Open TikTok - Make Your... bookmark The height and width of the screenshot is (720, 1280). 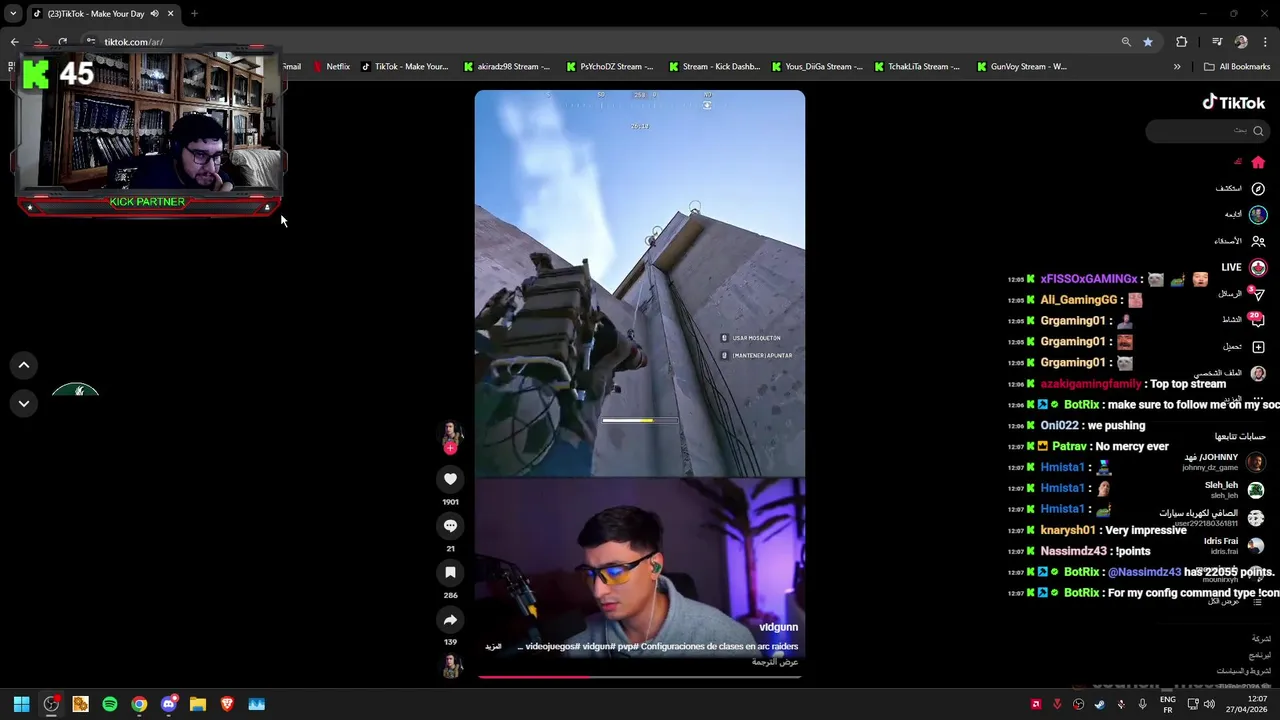[404, 67]
